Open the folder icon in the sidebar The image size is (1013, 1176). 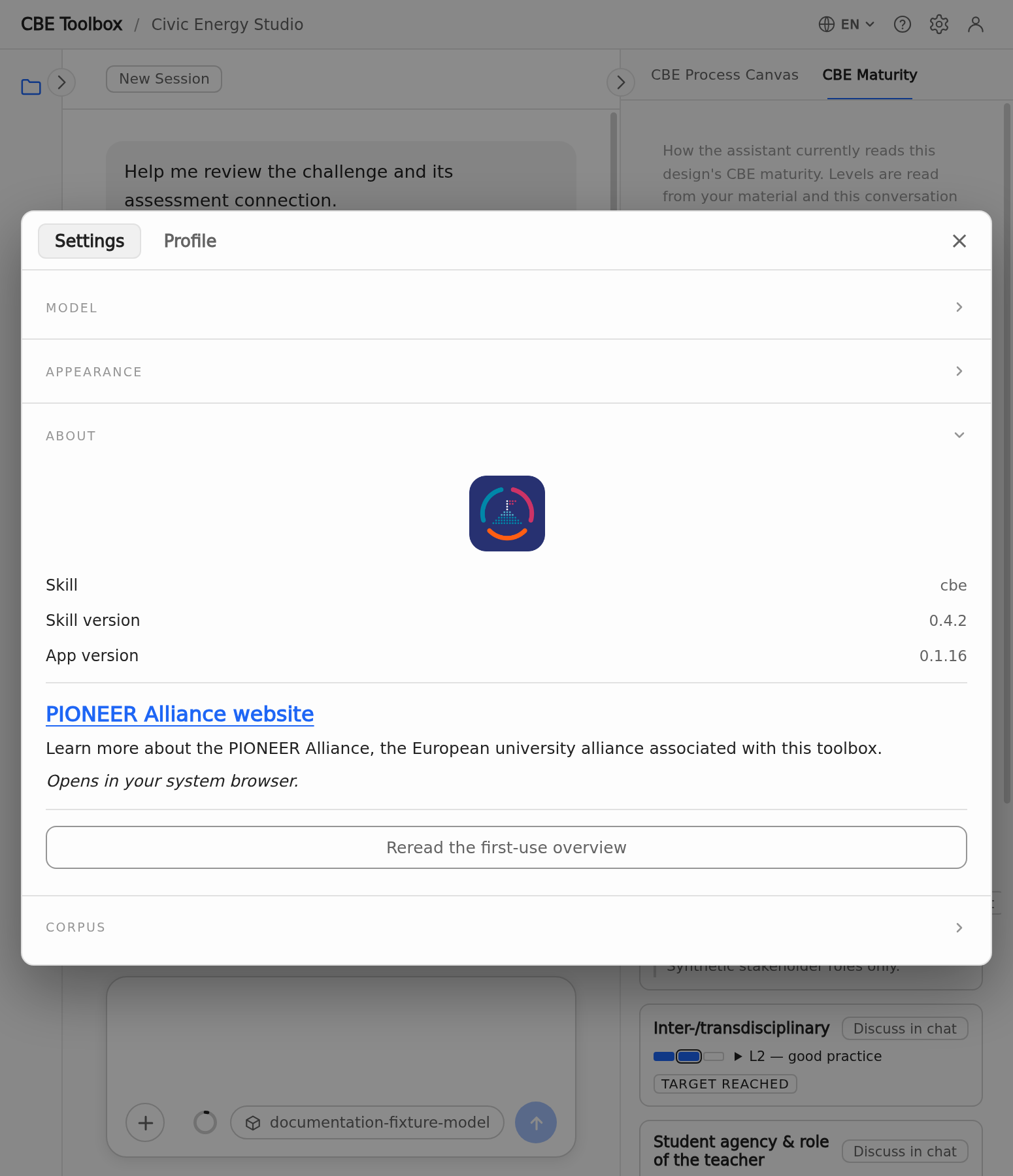[31, 86]
